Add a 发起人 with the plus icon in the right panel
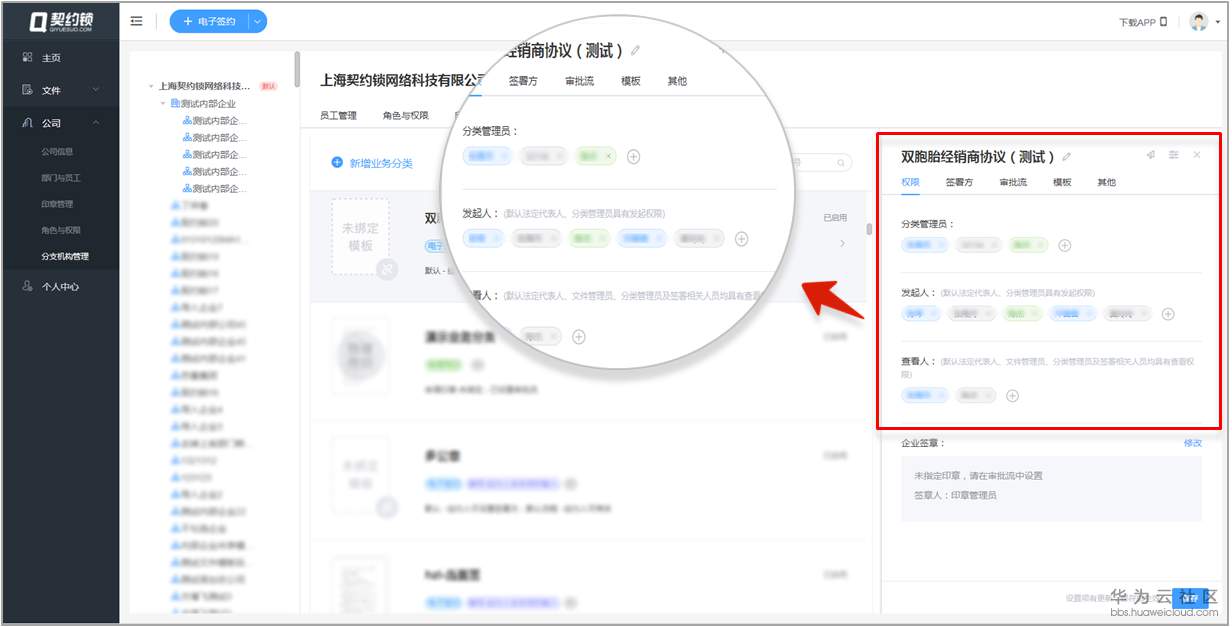 coord(1168,314)
